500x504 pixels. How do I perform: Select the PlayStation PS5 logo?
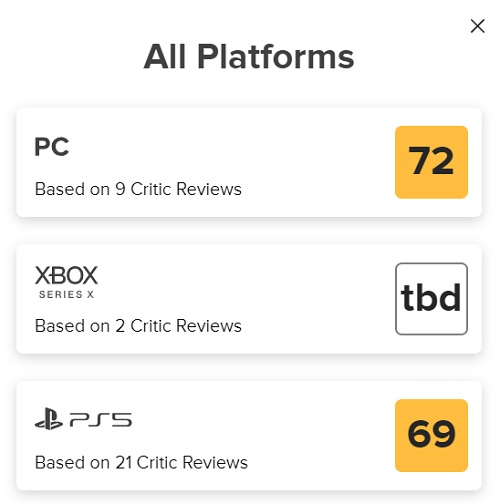(83, 419)
